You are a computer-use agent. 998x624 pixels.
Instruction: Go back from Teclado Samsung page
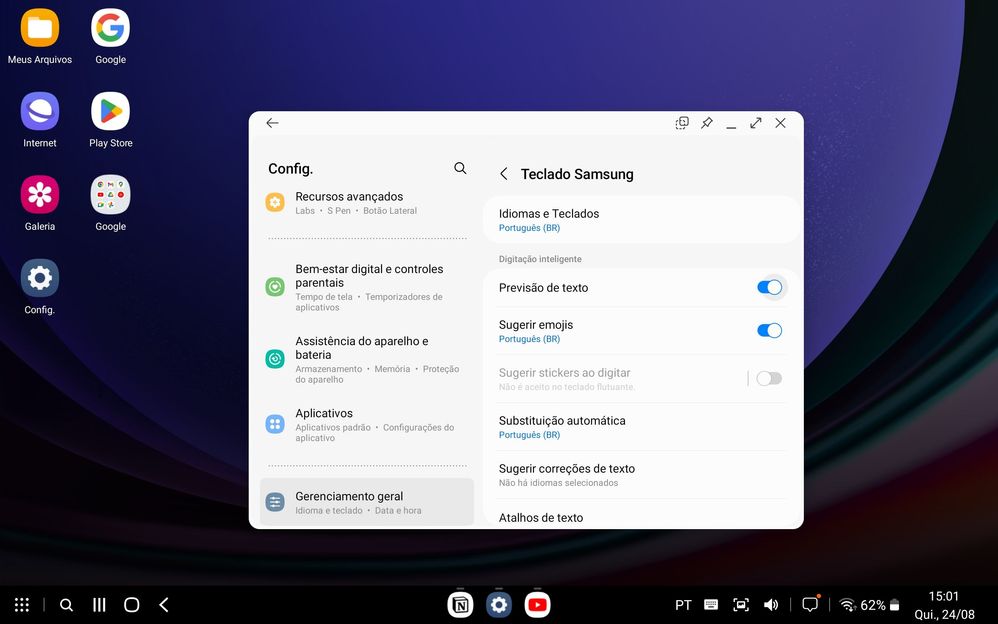tap(503, 174)
